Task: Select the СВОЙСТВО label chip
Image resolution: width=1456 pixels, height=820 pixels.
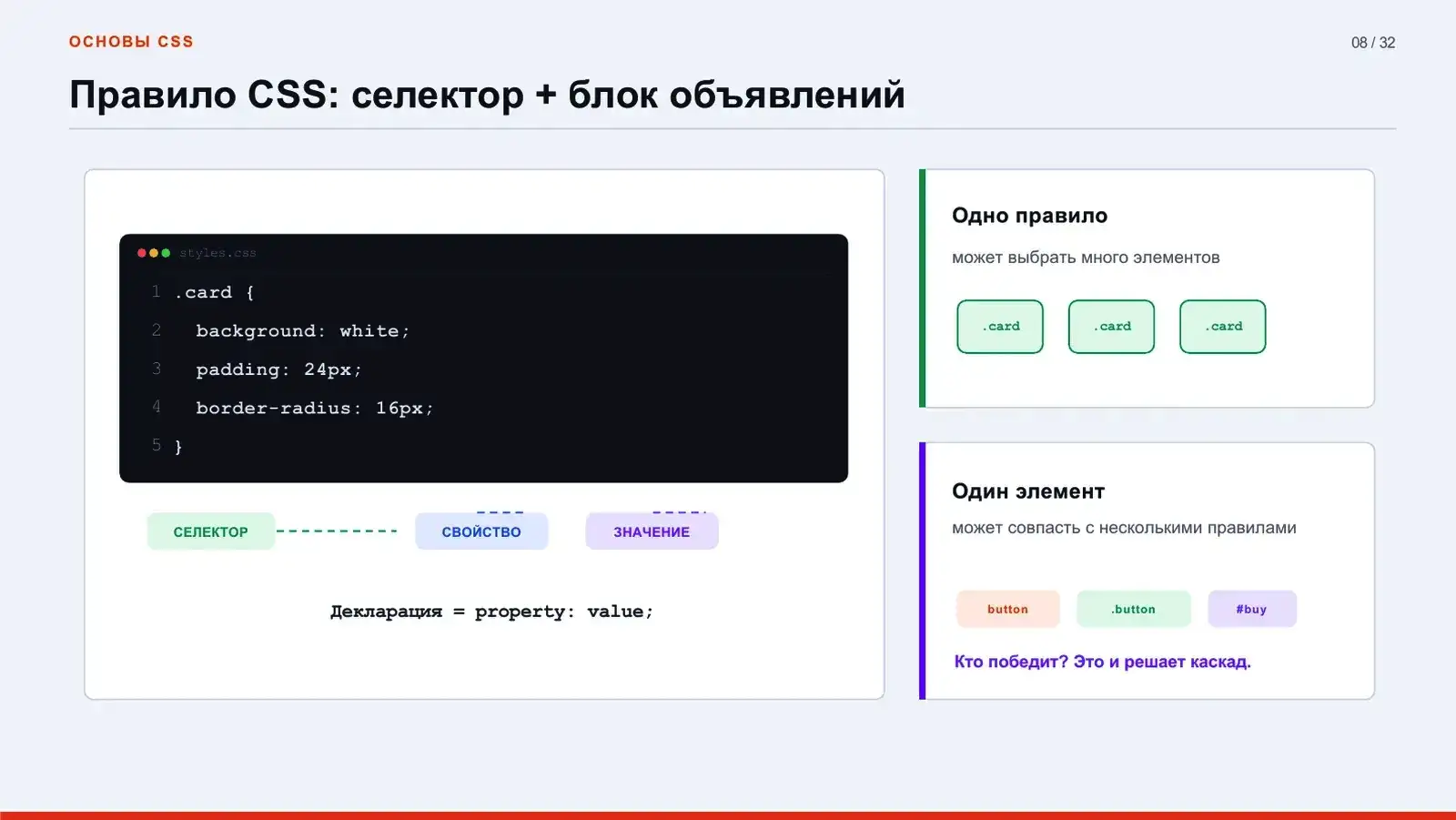Action: pos(481,531)
